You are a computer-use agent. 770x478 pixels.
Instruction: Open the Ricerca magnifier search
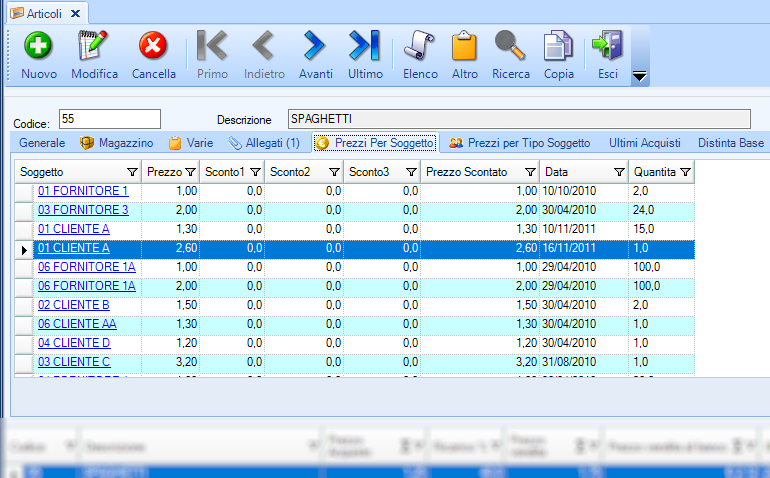click(x=511, y=46)
